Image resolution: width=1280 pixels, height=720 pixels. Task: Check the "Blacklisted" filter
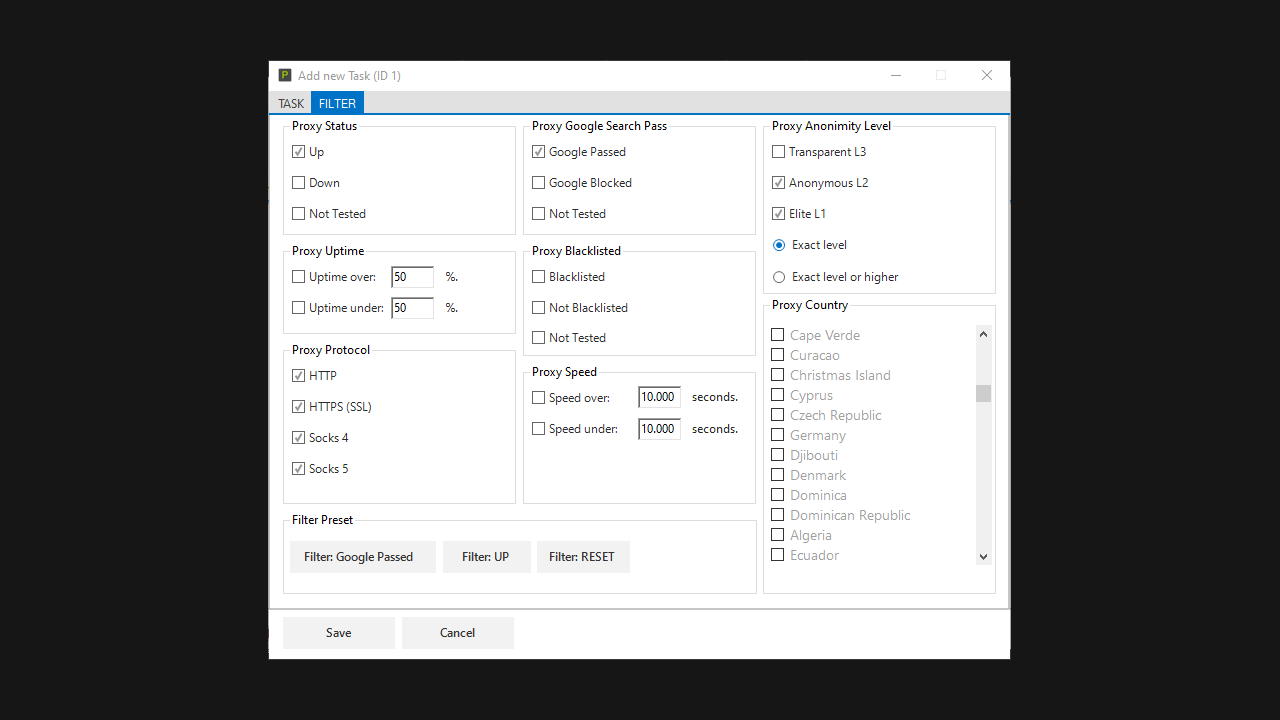point(538,277)
